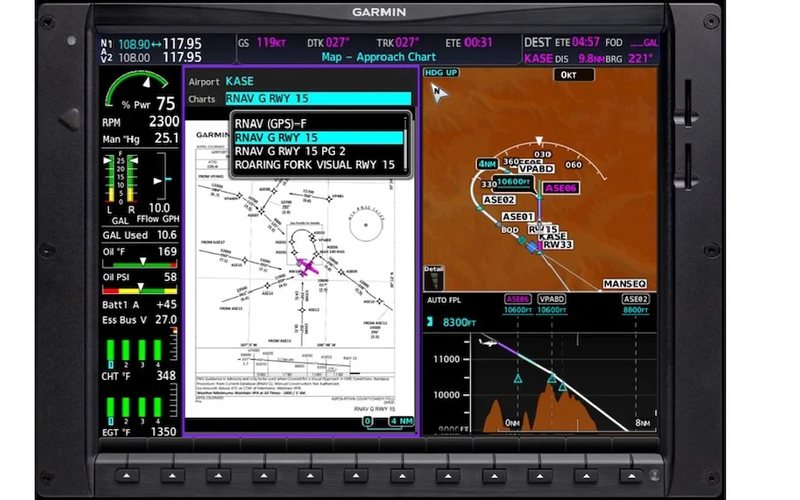The height and width of the screenshot is (500, 800).
Task: Click the RW33 runway label on map
Action: point(557,245)
